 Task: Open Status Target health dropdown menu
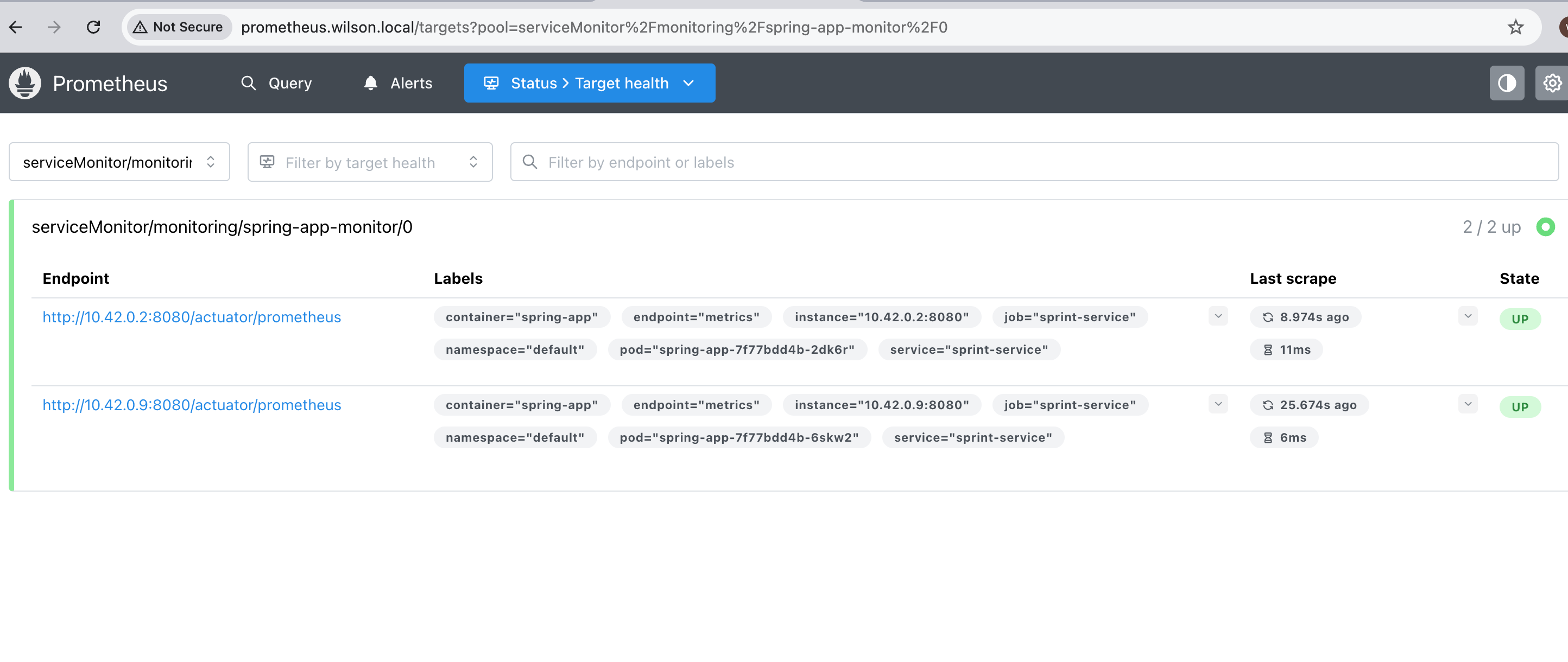589,84
